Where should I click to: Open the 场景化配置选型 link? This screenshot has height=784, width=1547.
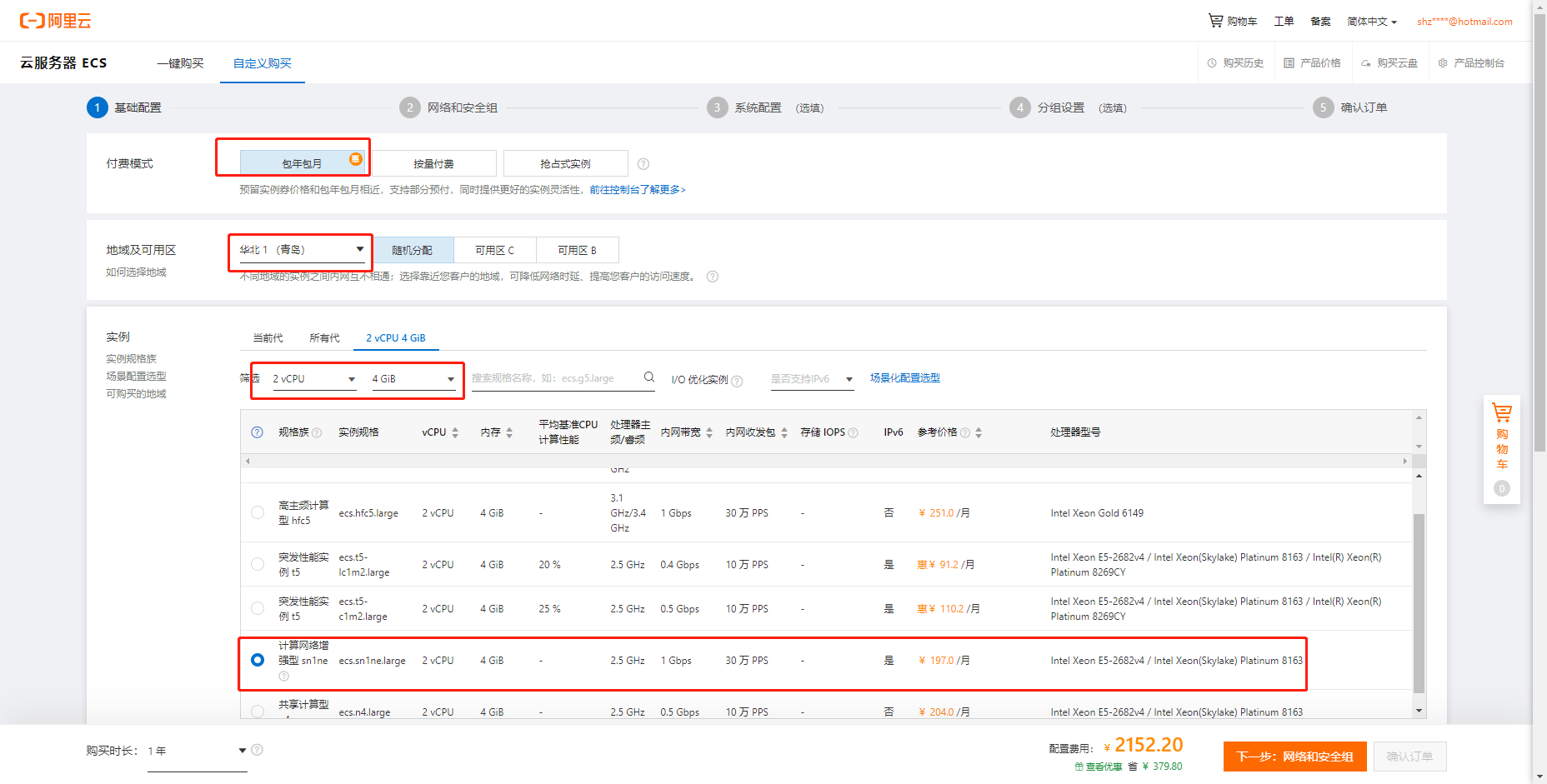[905, 377]
